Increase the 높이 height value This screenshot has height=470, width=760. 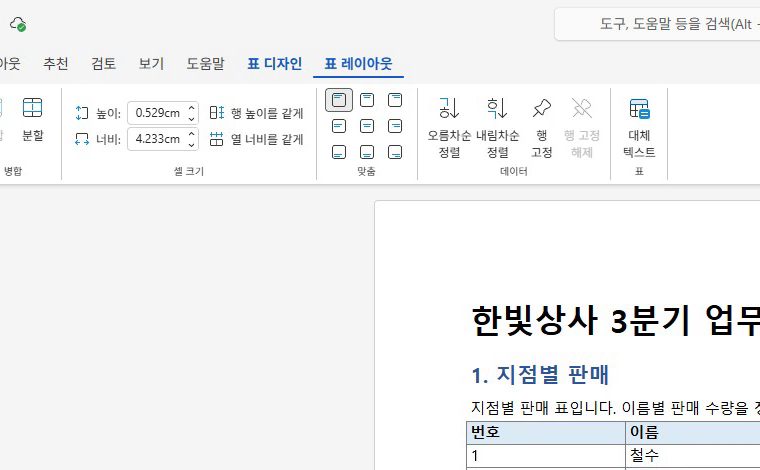[x=192, y=108]
